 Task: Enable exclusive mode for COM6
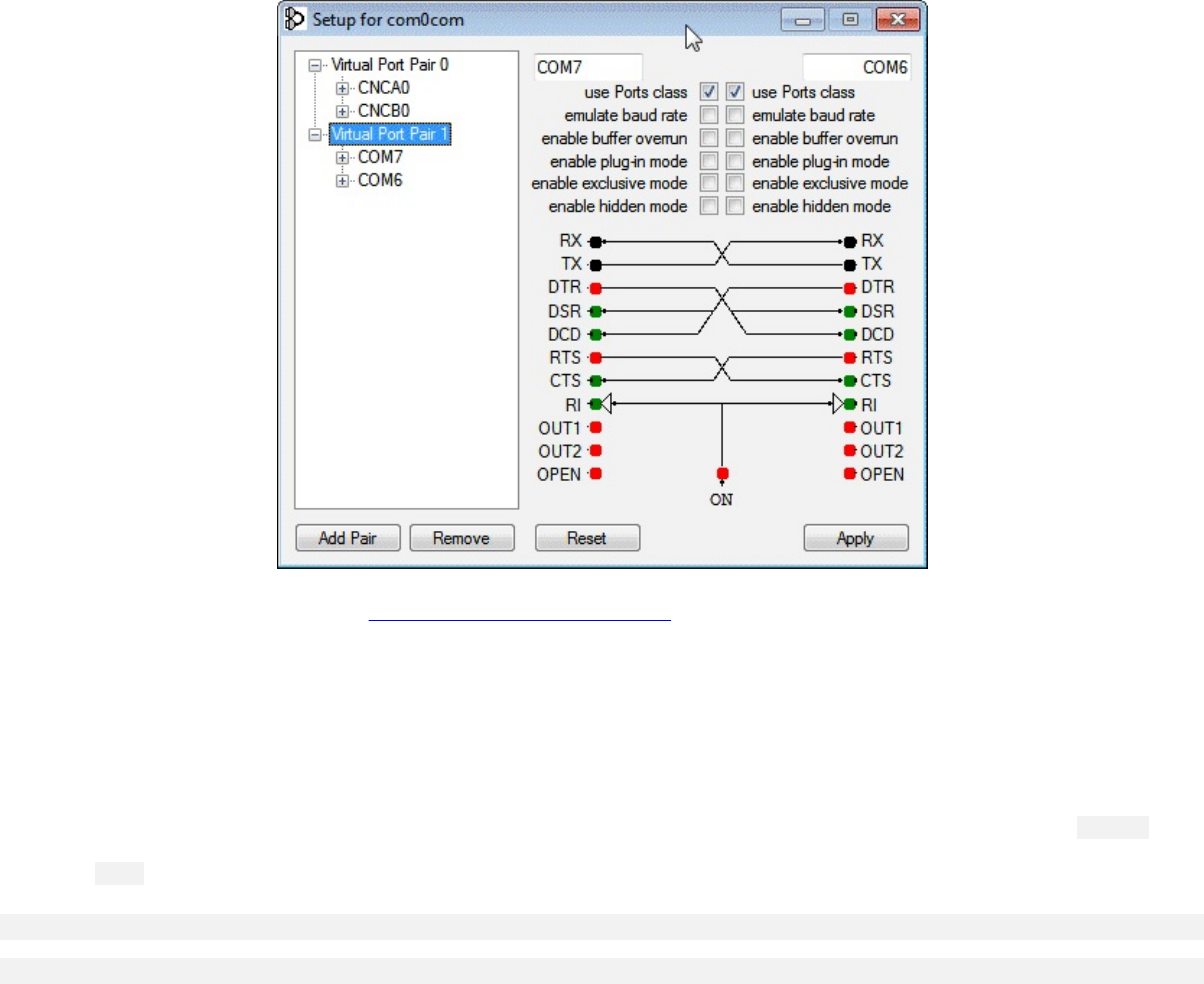coord(735,183)
